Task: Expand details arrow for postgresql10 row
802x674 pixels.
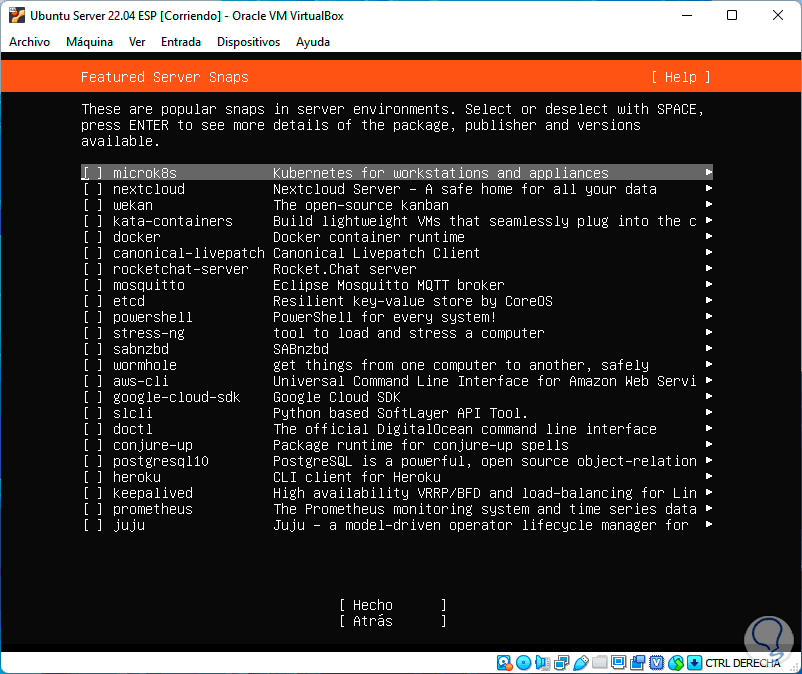Action: pos(708,460)
